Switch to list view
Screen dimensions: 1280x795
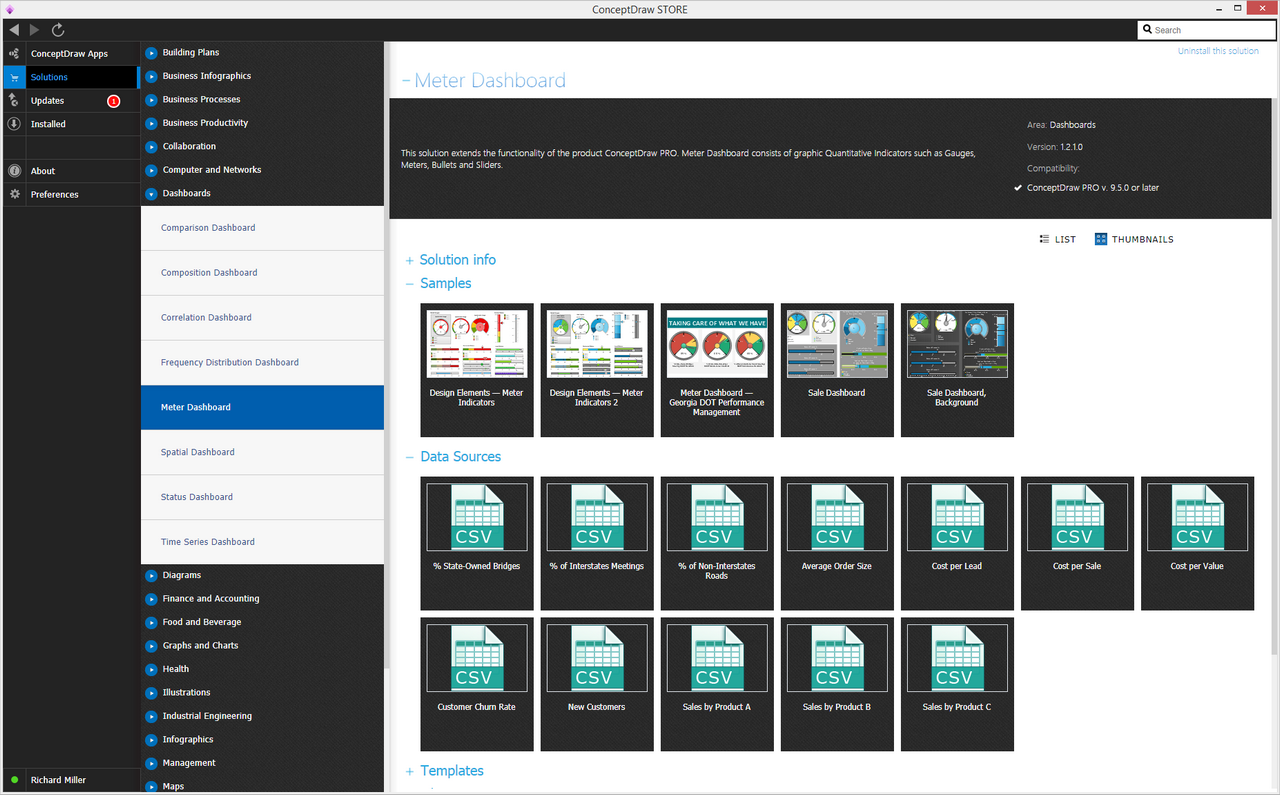click(1058, 240)
